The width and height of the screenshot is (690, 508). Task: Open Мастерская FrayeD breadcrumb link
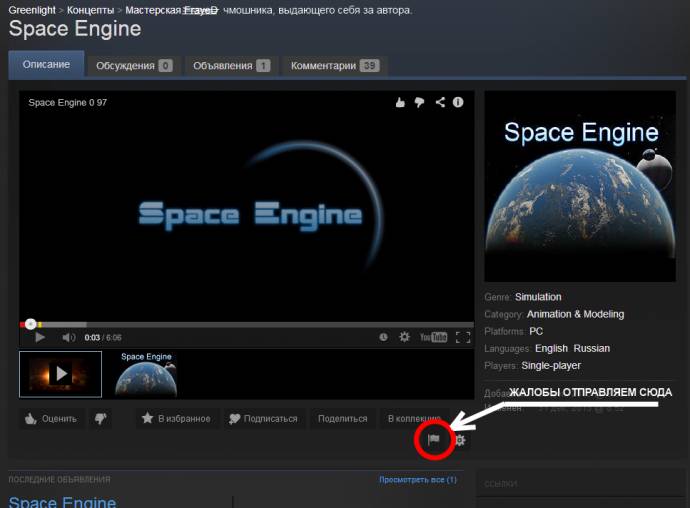(x=171, y=10)
